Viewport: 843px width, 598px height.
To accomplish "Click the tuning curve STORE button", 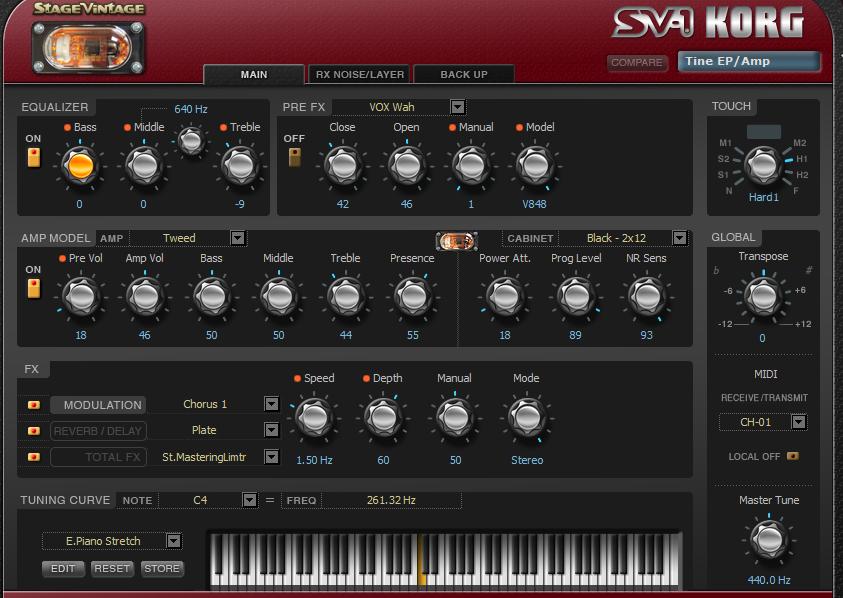I will tap(162, 568).
